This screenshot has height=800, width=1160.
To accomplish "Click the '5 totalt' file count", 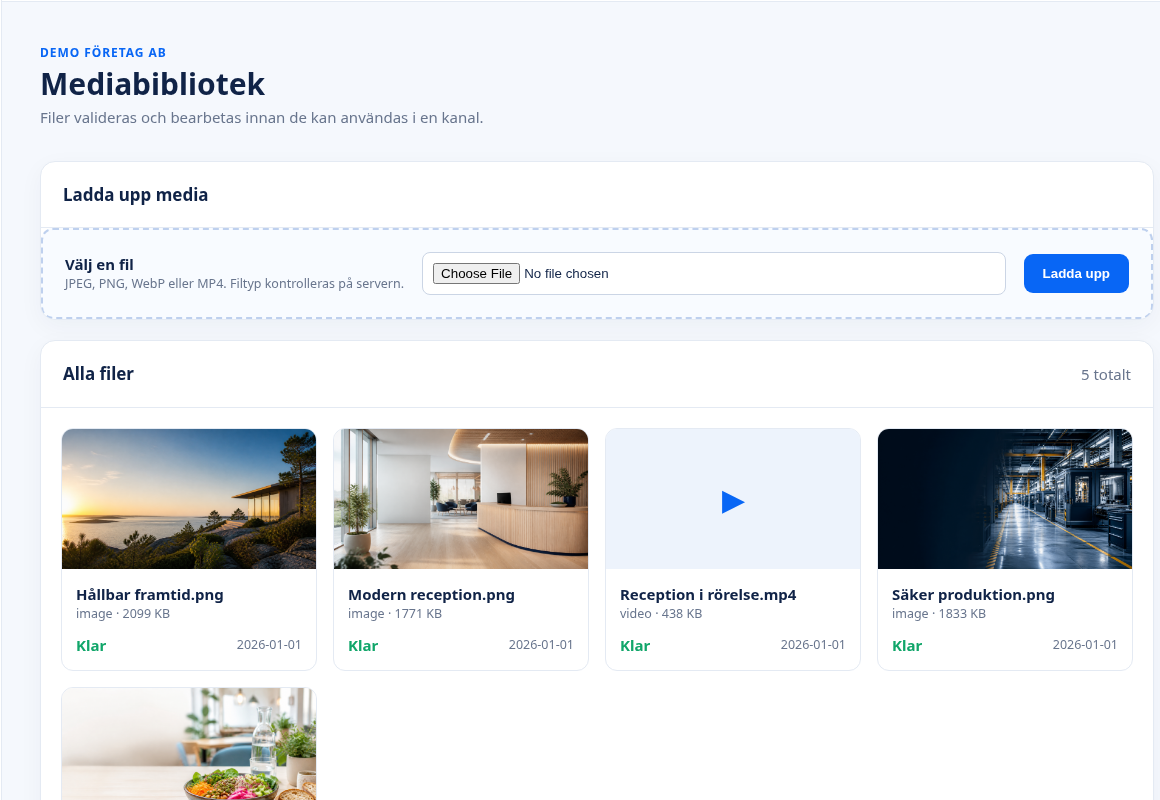I will [x=1105, y=375].
